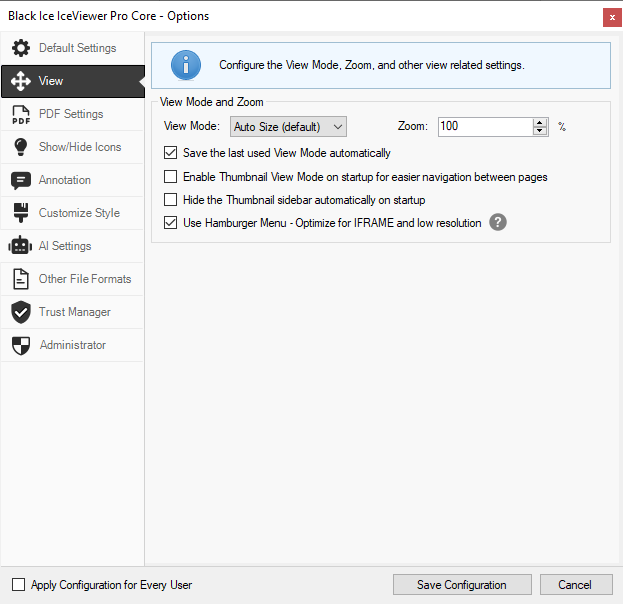Uncheck Save the last used View Mode
623x604 pixels.
(170, 153)
